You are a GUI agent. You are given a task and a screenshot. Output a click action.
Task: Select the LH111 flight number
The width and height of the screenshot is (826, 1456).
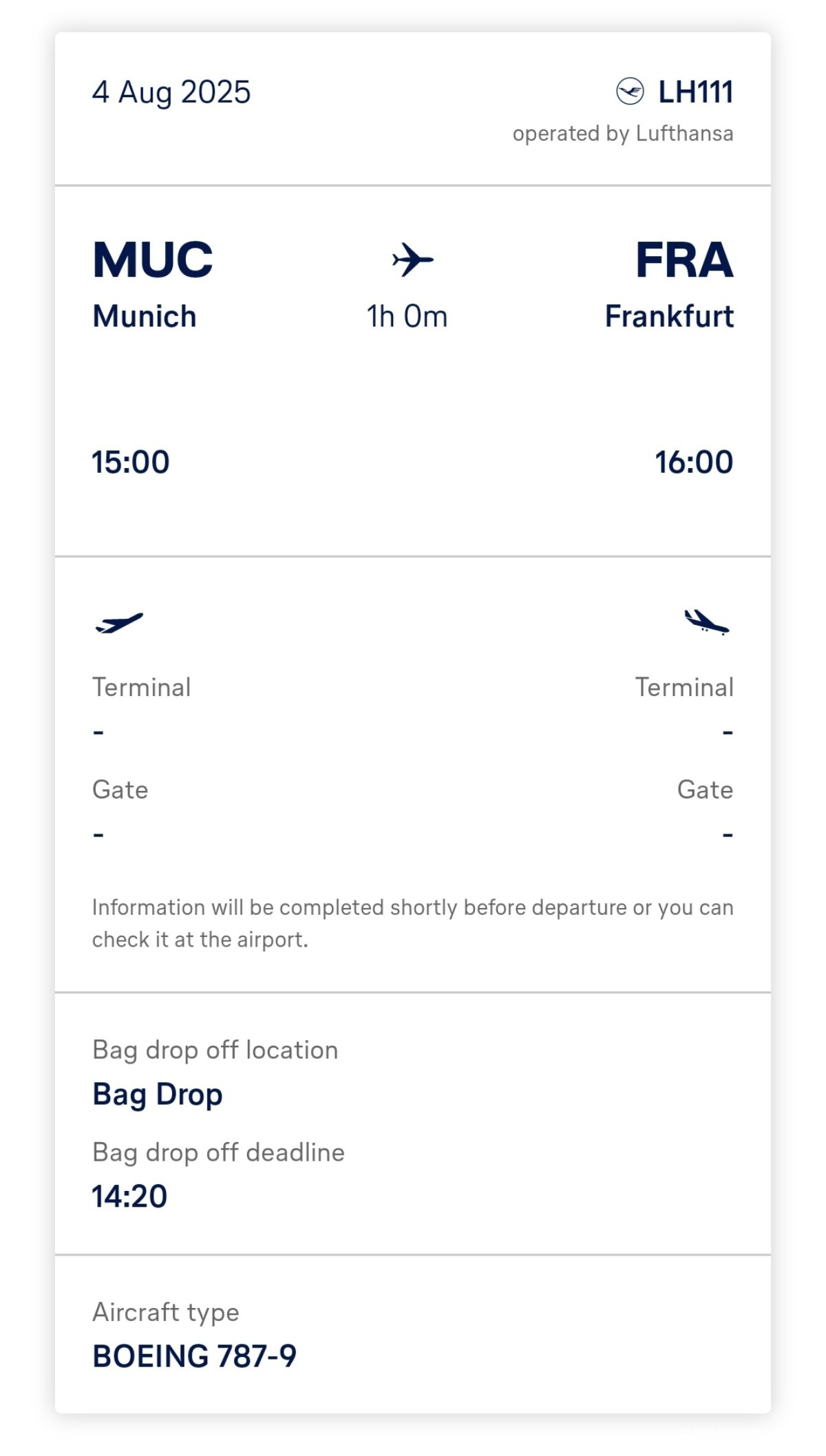(695, 92)
